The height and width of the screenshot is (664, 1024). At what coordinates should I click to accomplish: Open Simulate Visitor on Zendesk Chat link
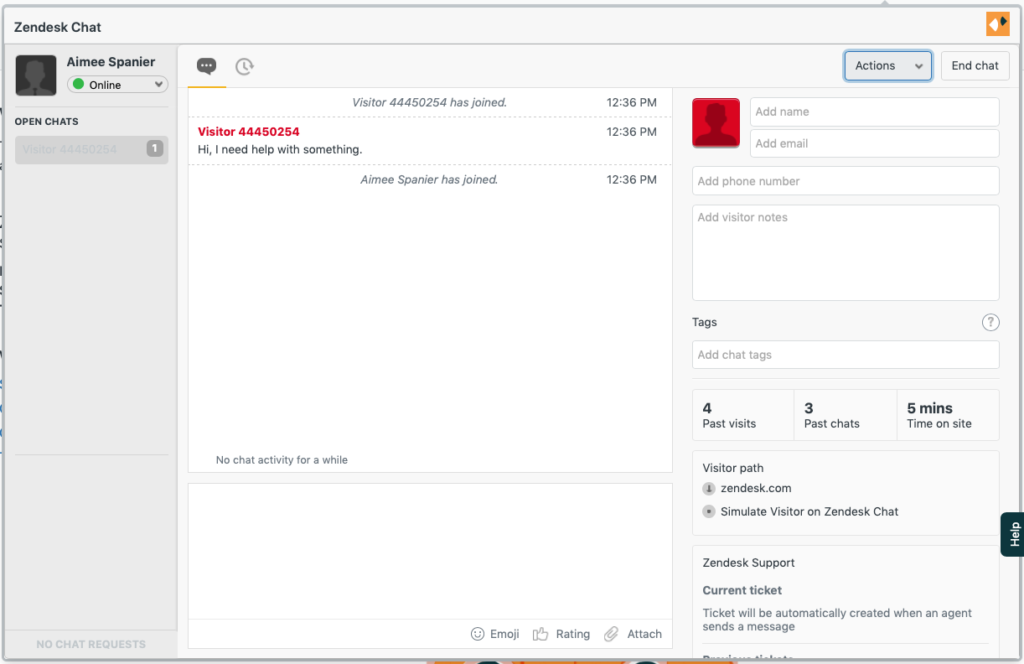[x=809, y=512]
